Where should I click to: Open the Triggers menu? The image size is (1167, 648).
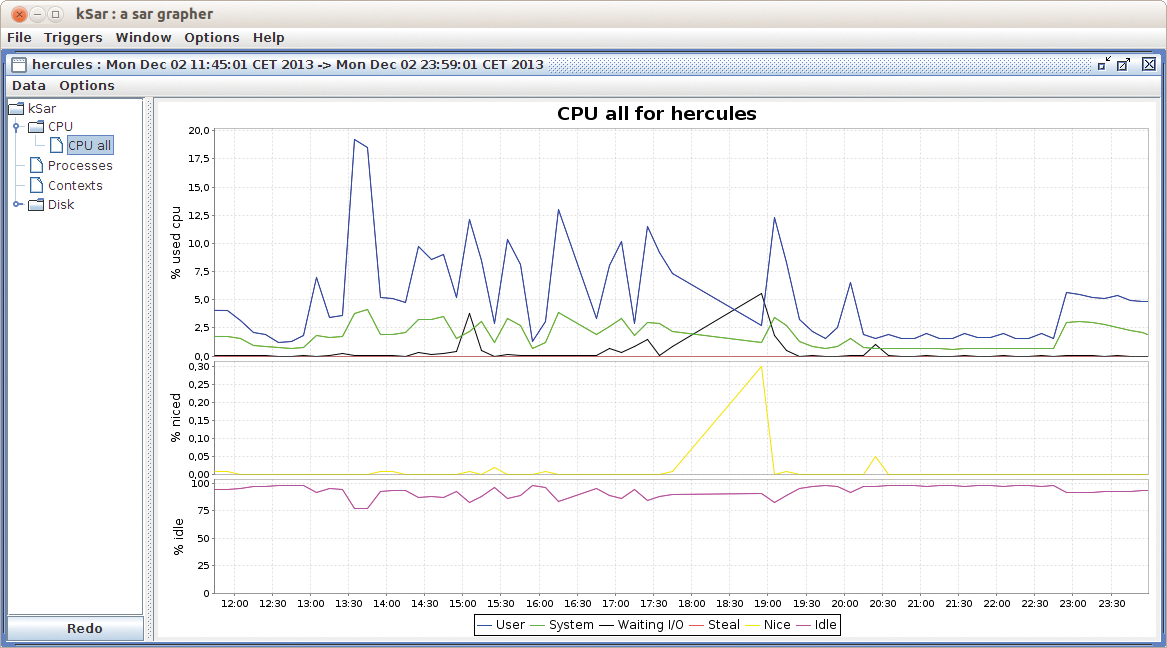73,38
